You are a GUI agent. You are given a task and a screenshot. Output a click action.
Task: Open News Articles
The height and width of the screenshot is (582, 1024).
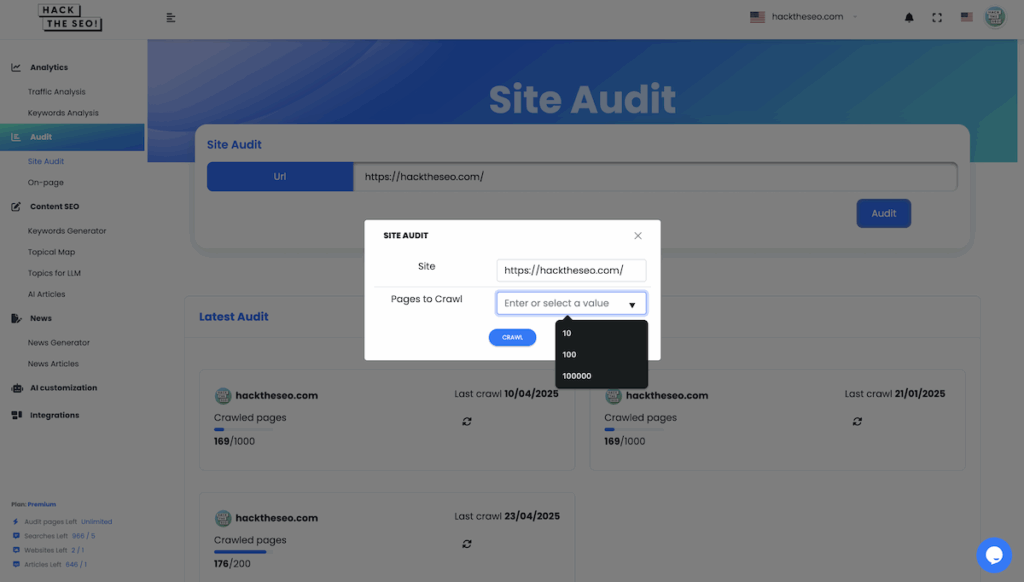coord(53,364)
